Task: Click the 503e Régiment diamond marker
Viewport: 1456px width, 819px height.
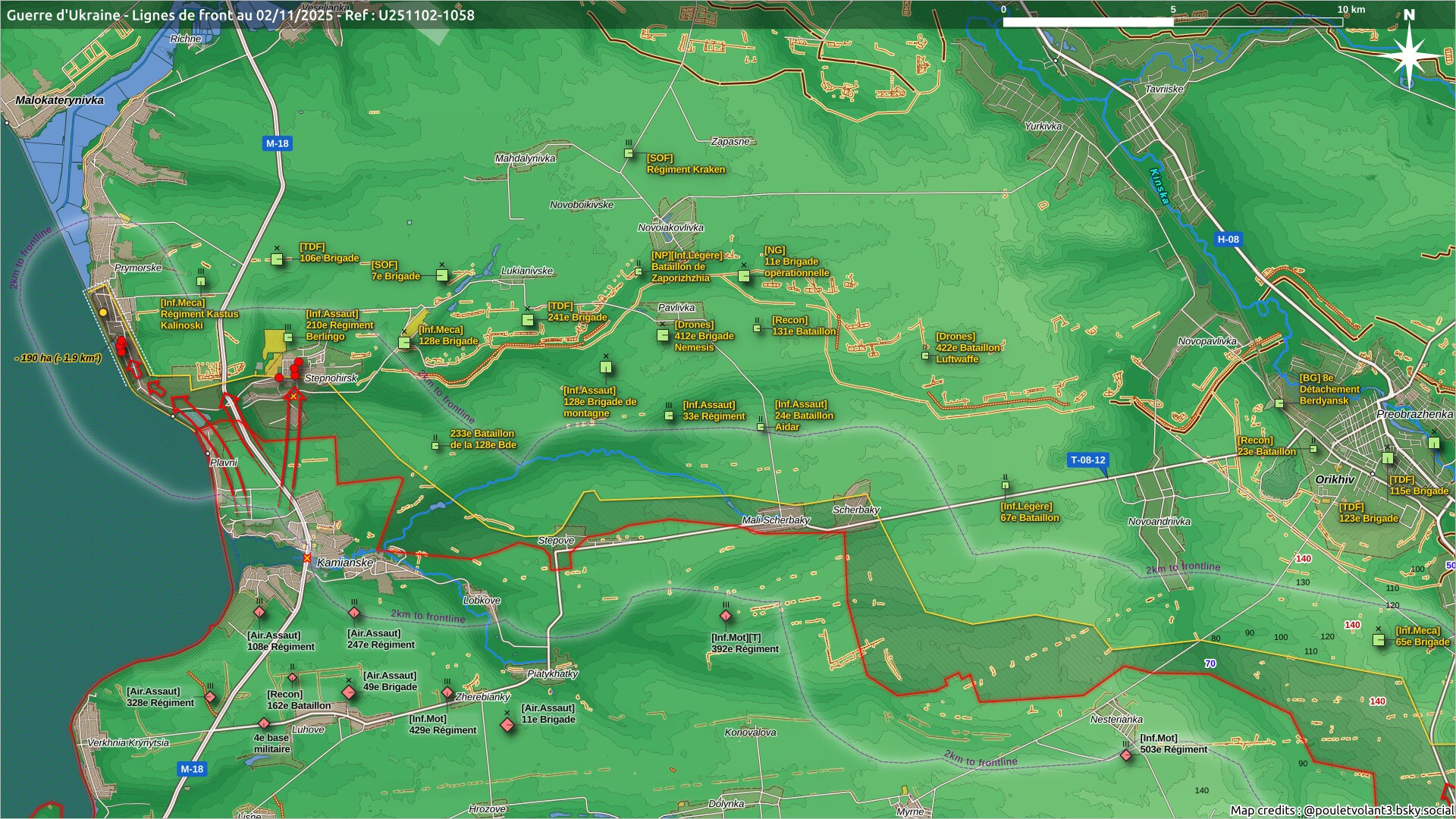Action: click(1126, 755)
